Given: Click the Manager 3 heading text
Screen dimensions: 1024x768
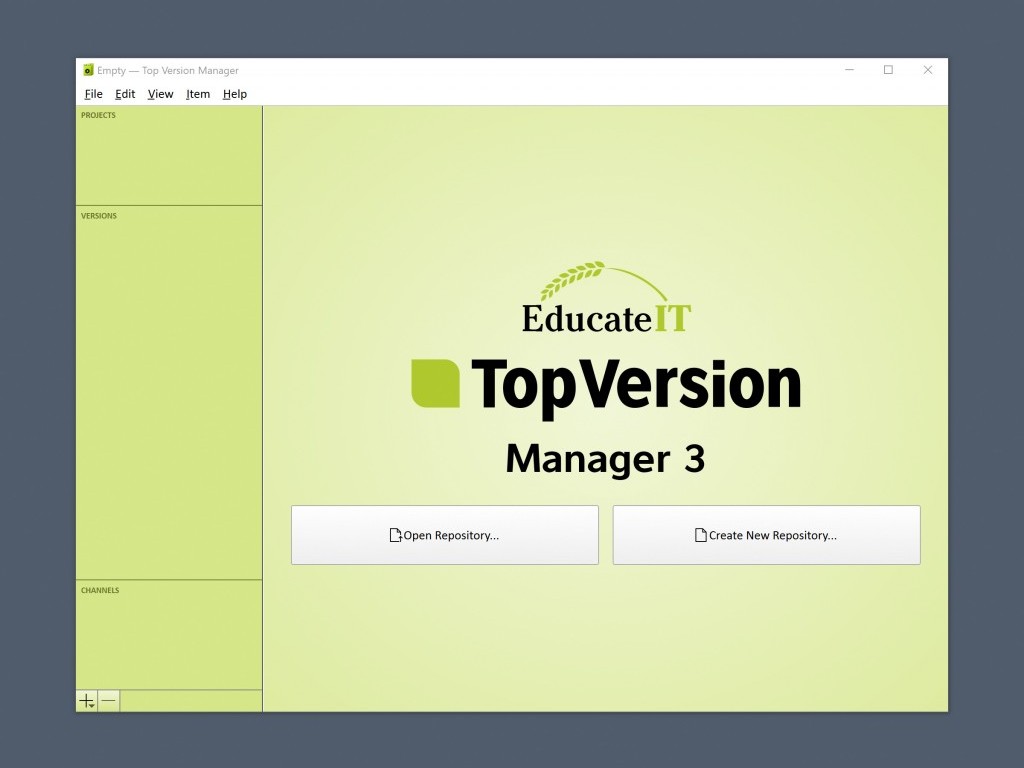Looking at the screenshot, I should (x=605, y=459).
